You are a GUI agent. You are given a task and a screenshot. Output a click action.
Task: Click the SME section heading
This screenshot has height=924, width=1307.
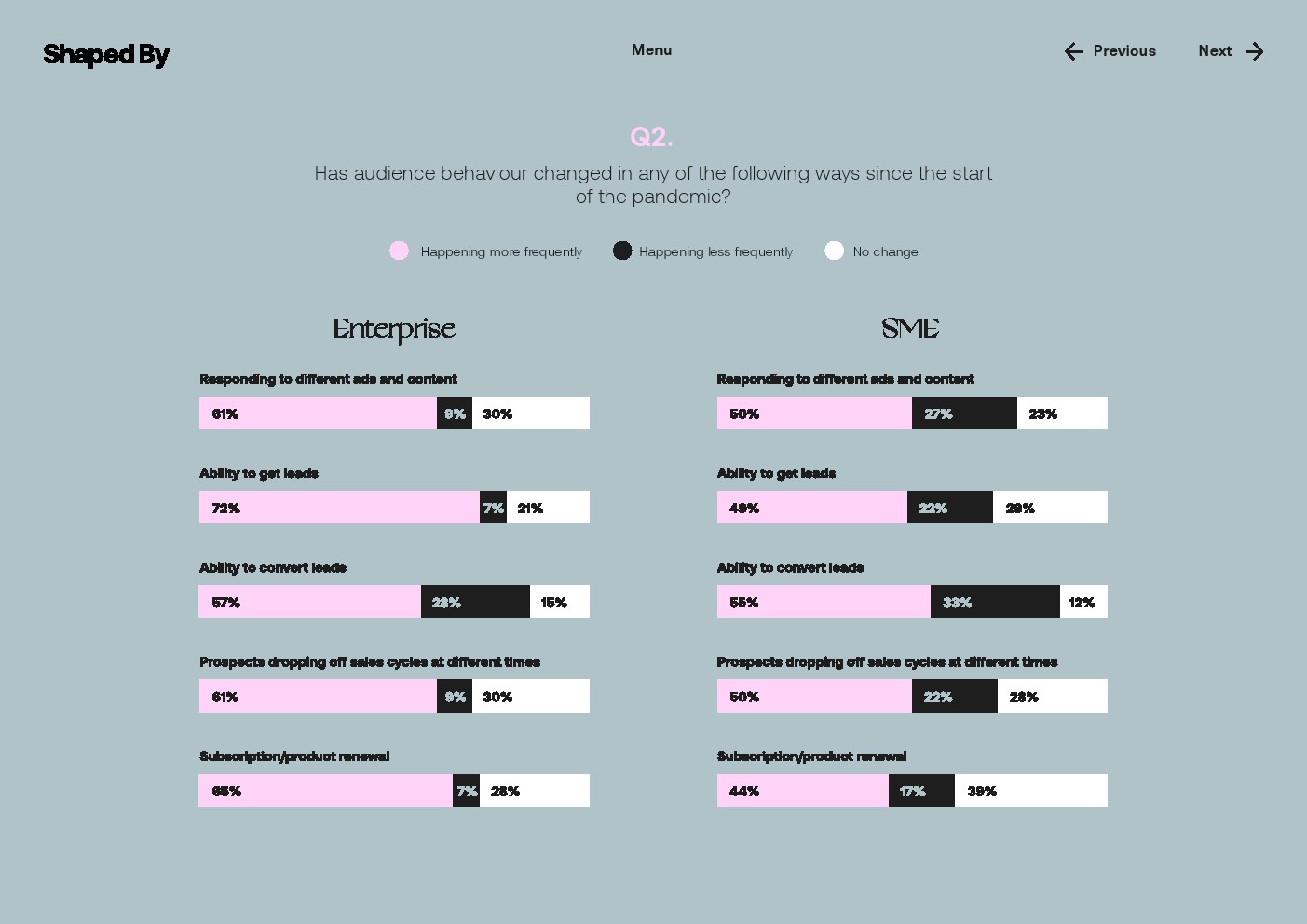coord(910,329)
